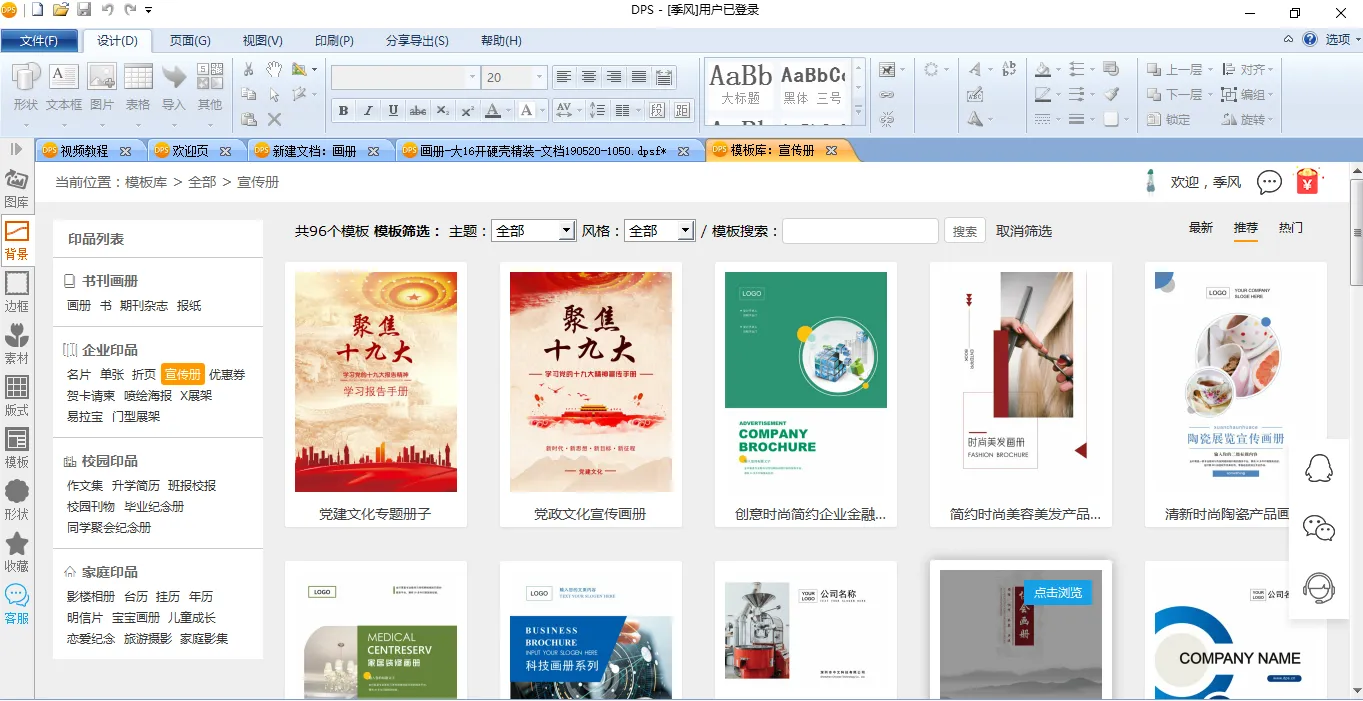Toggle underline text formatting
The width and height of the screenshot is (1363, 701).
pyautogui.click(x=393, y=110)
